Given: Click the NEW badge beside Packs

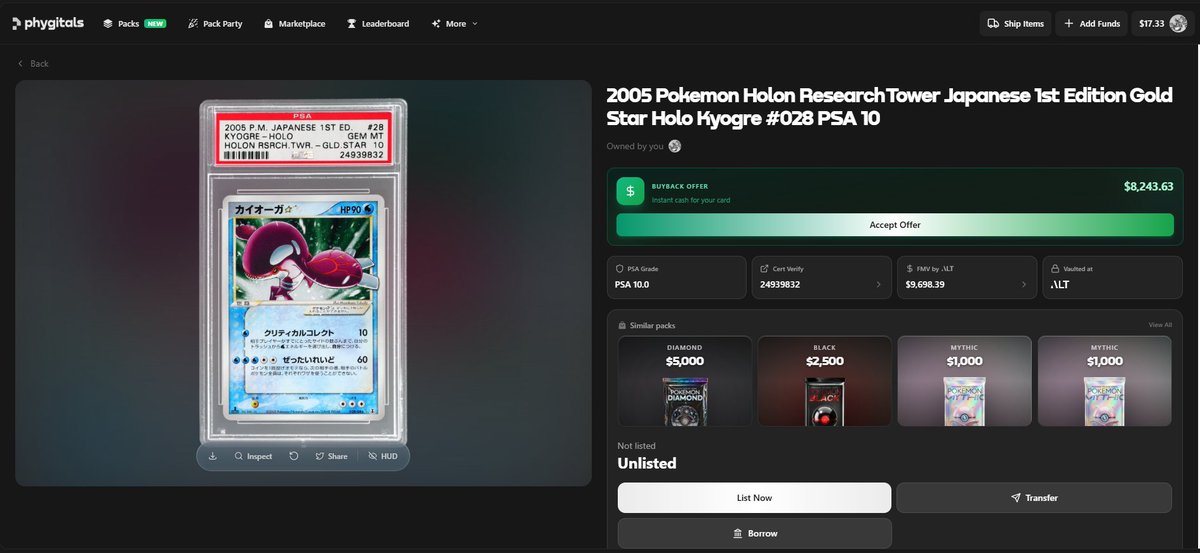Looking at the screenshot, I should [x=155, y=23].
